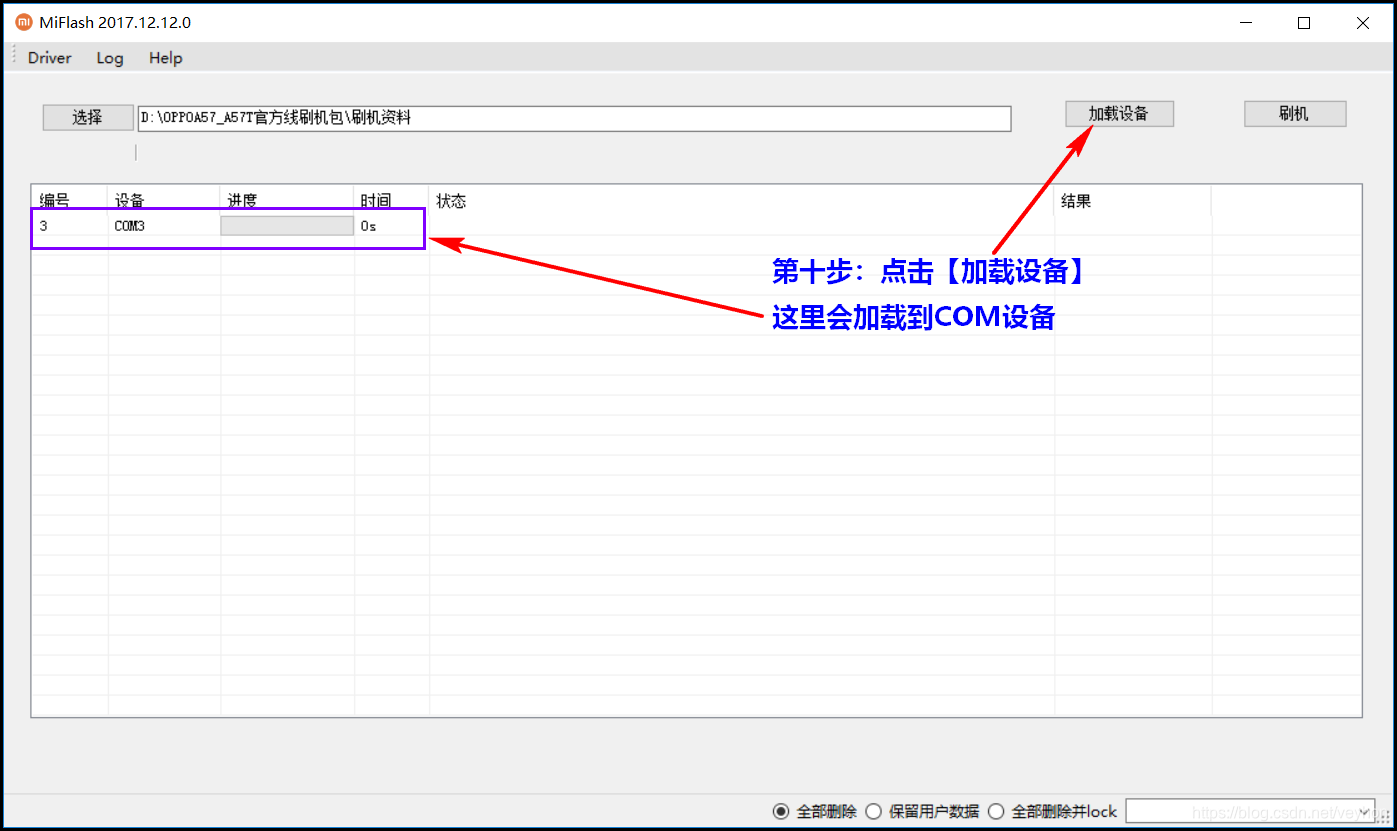1397x831 pixels.
Task: Click the flash package path input field
Action: tap(574, 118)
